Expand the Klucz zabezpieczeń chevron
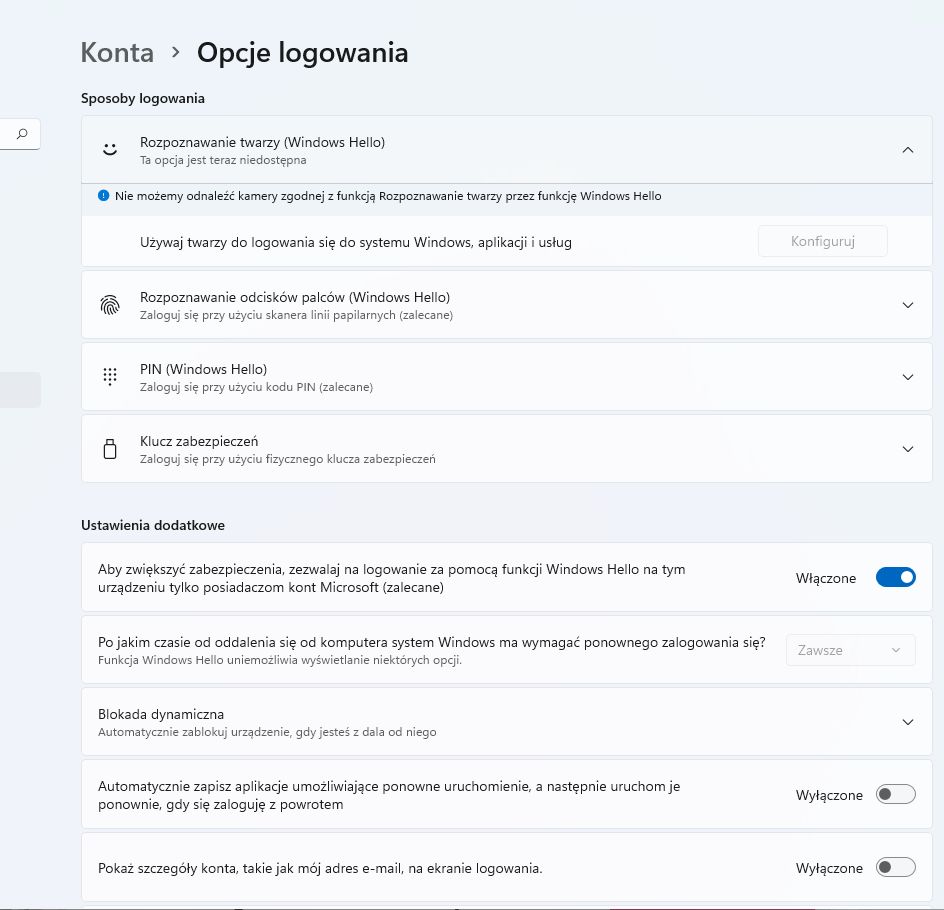 click(x=907, y=449)
